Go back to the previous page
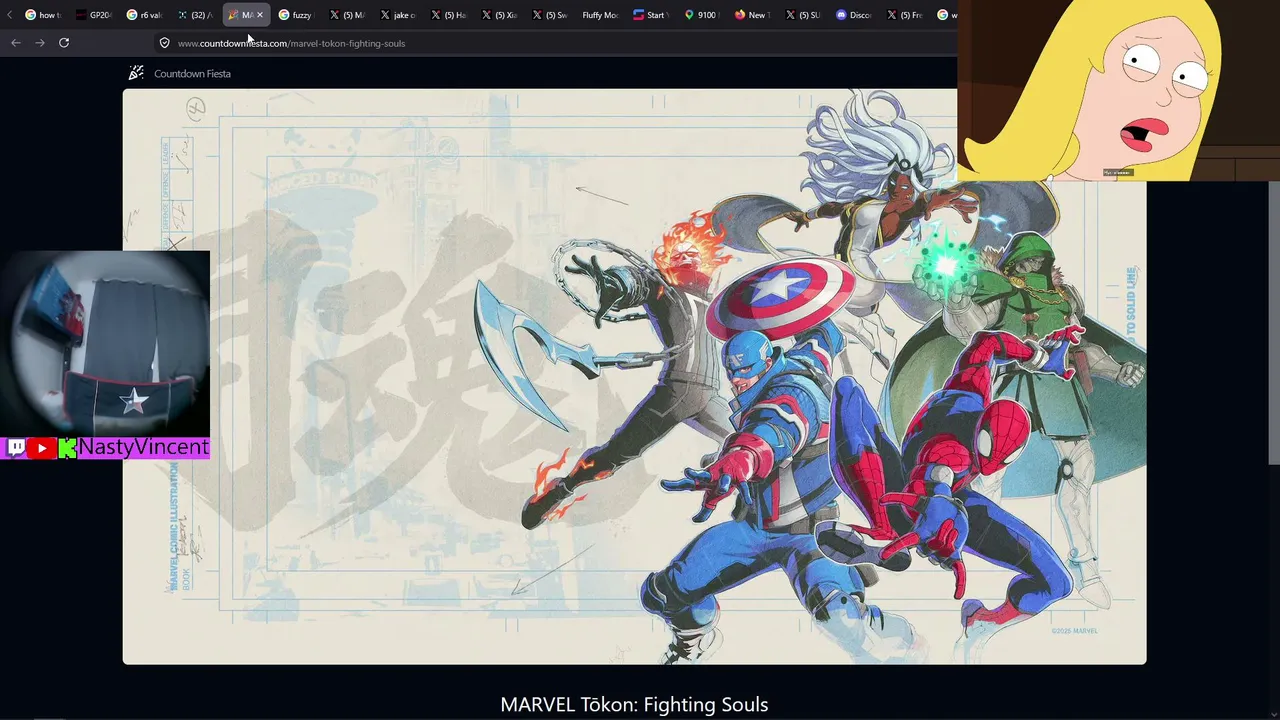The height and width of the screenshot is (720, 1280). click(16, 43)
